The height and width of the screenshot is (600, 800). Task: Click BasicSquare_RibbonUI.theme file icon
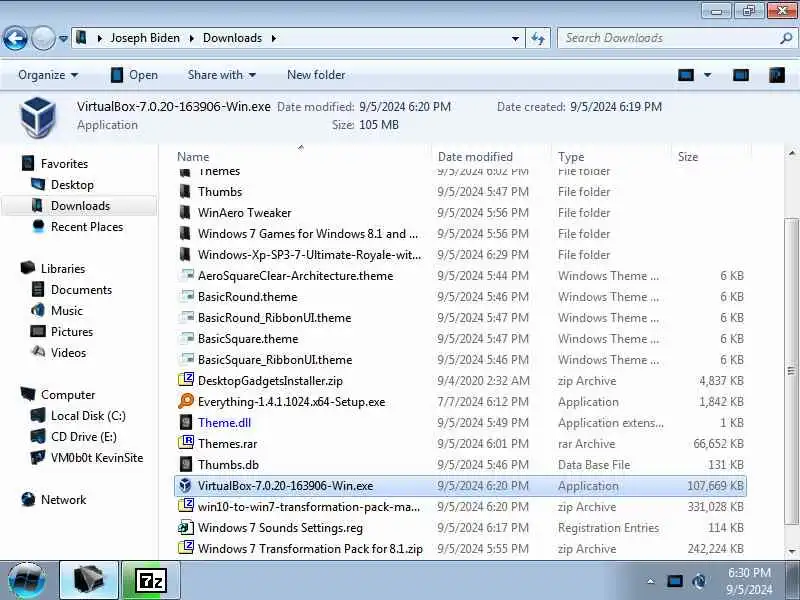(x=186, y=359)
